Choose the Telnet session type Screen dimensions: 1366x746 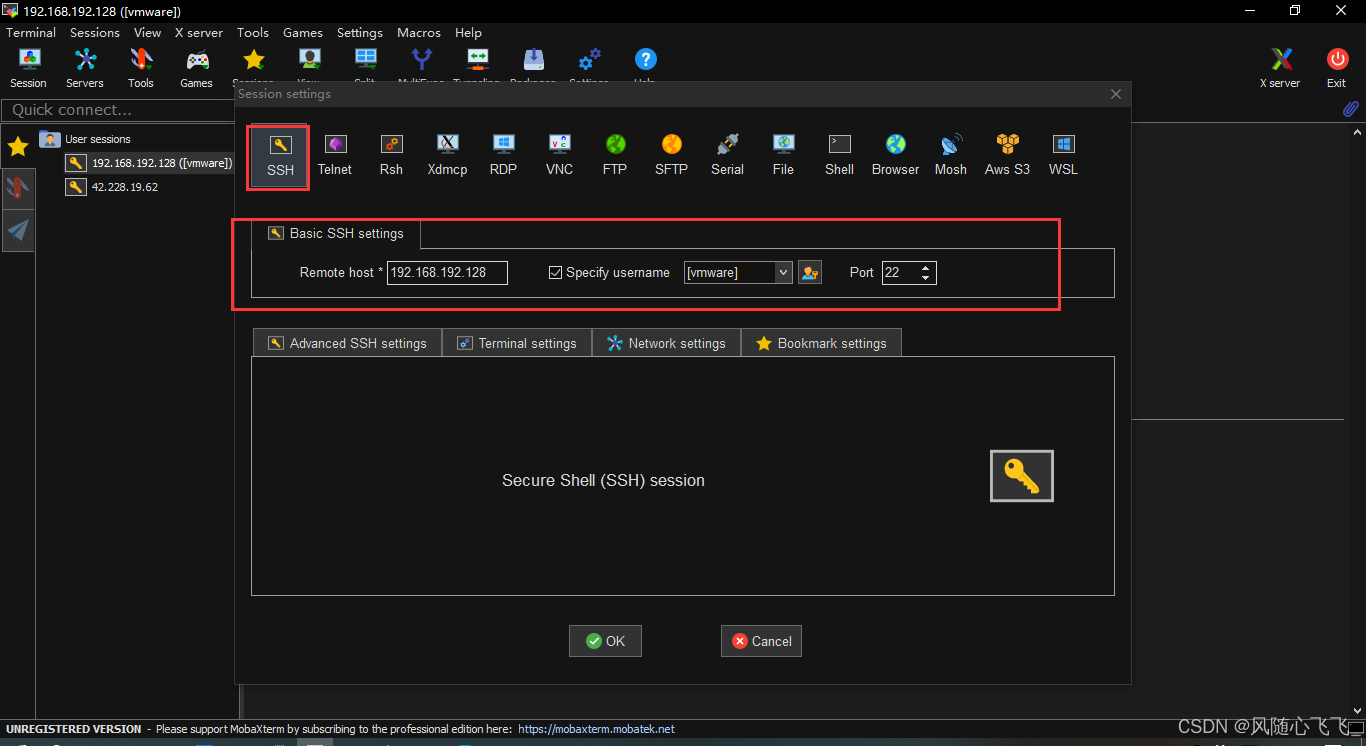[335, 157]
